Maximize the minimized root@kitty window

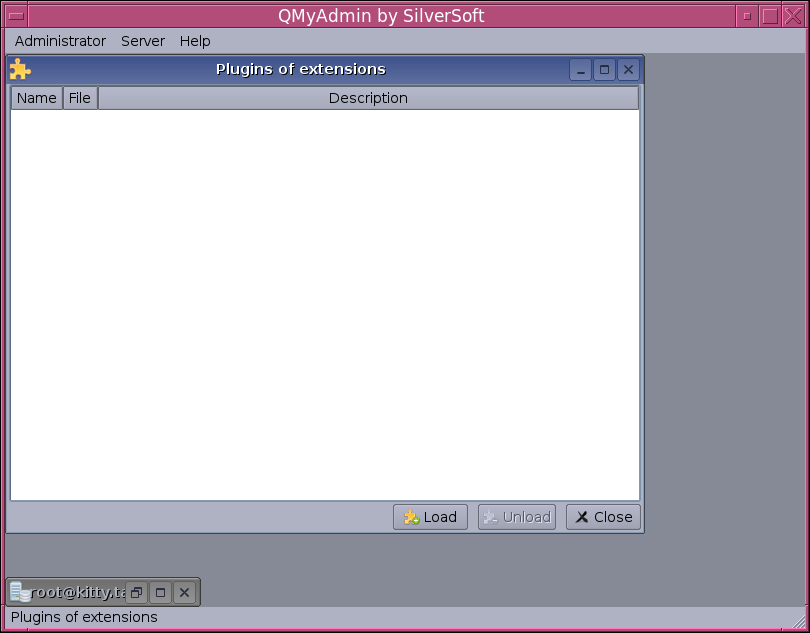point(160,592)
